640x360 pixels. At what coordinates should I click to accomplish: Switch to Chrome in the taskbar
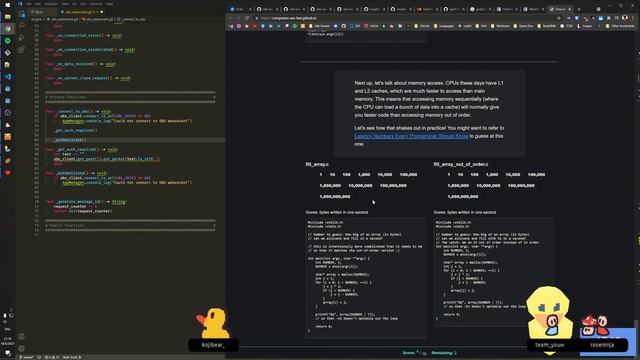[x=7, y=29]
